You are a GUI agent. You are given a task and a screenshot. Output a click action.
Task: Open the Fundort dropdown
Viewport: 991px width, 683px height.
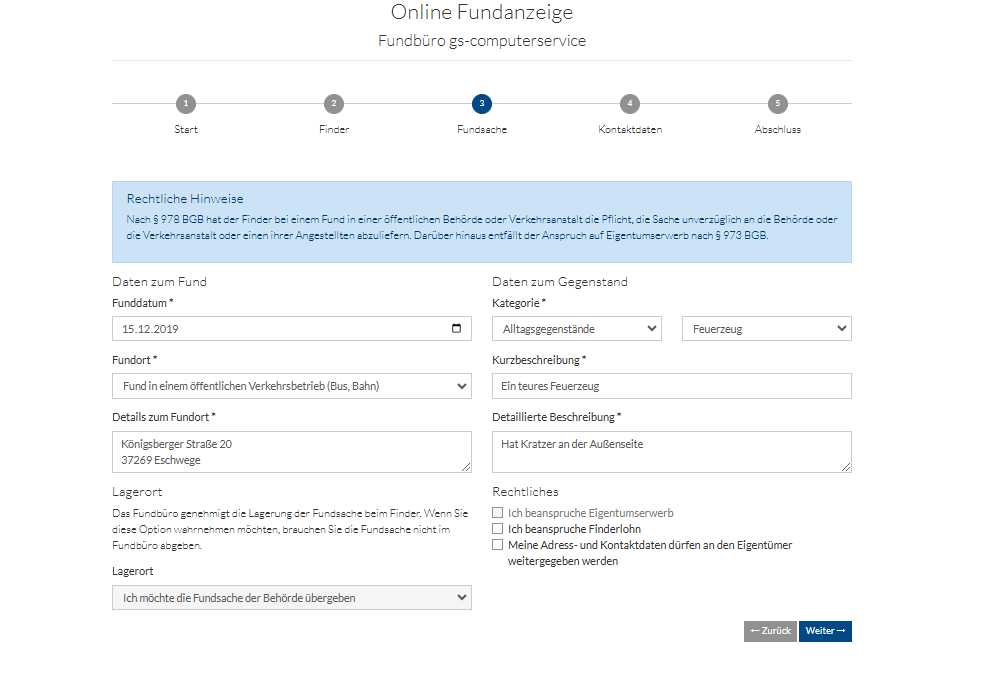(291, 386)
